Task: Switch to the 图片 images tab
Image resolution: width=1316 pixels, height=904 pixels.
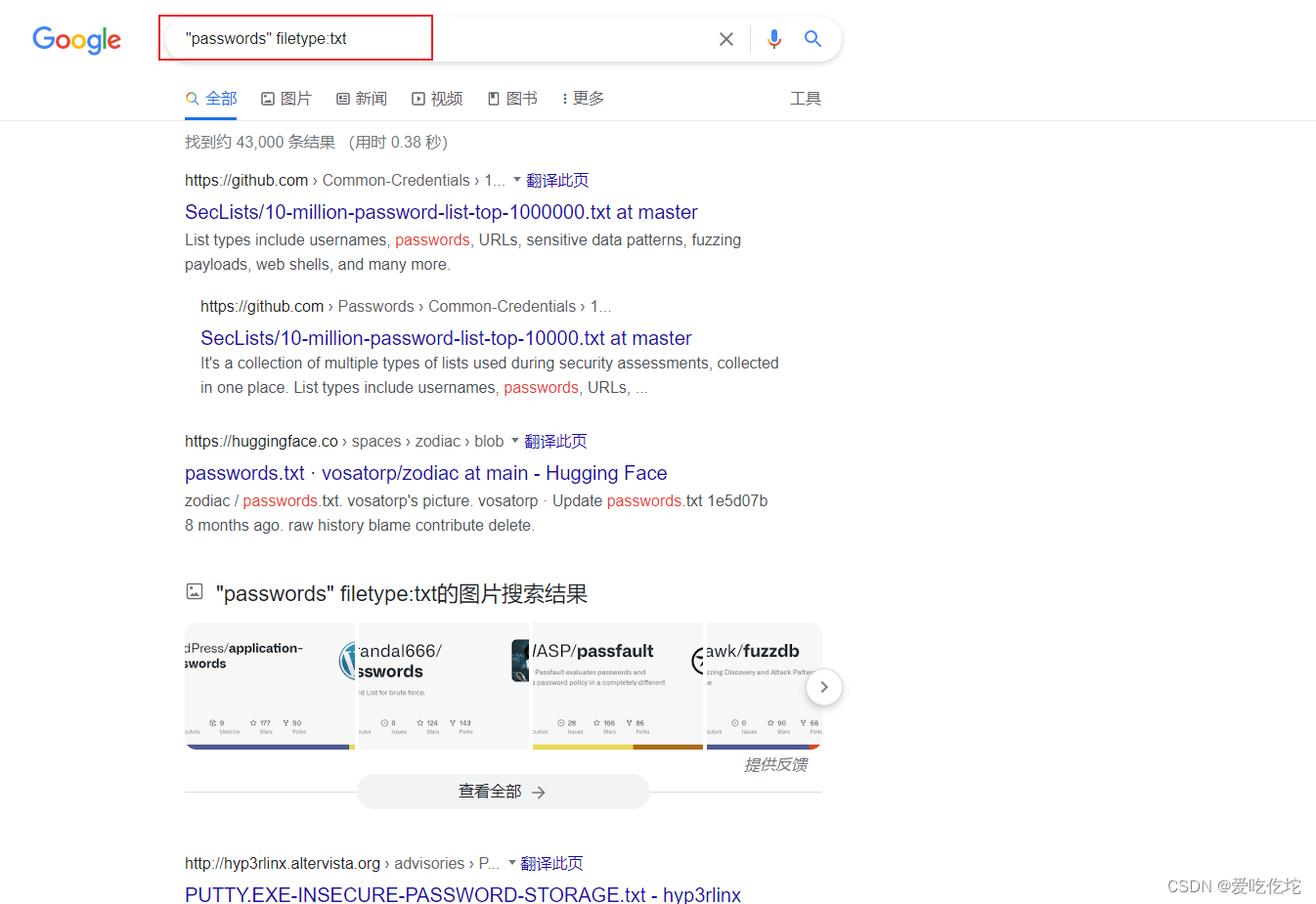Action: (285, 99)
